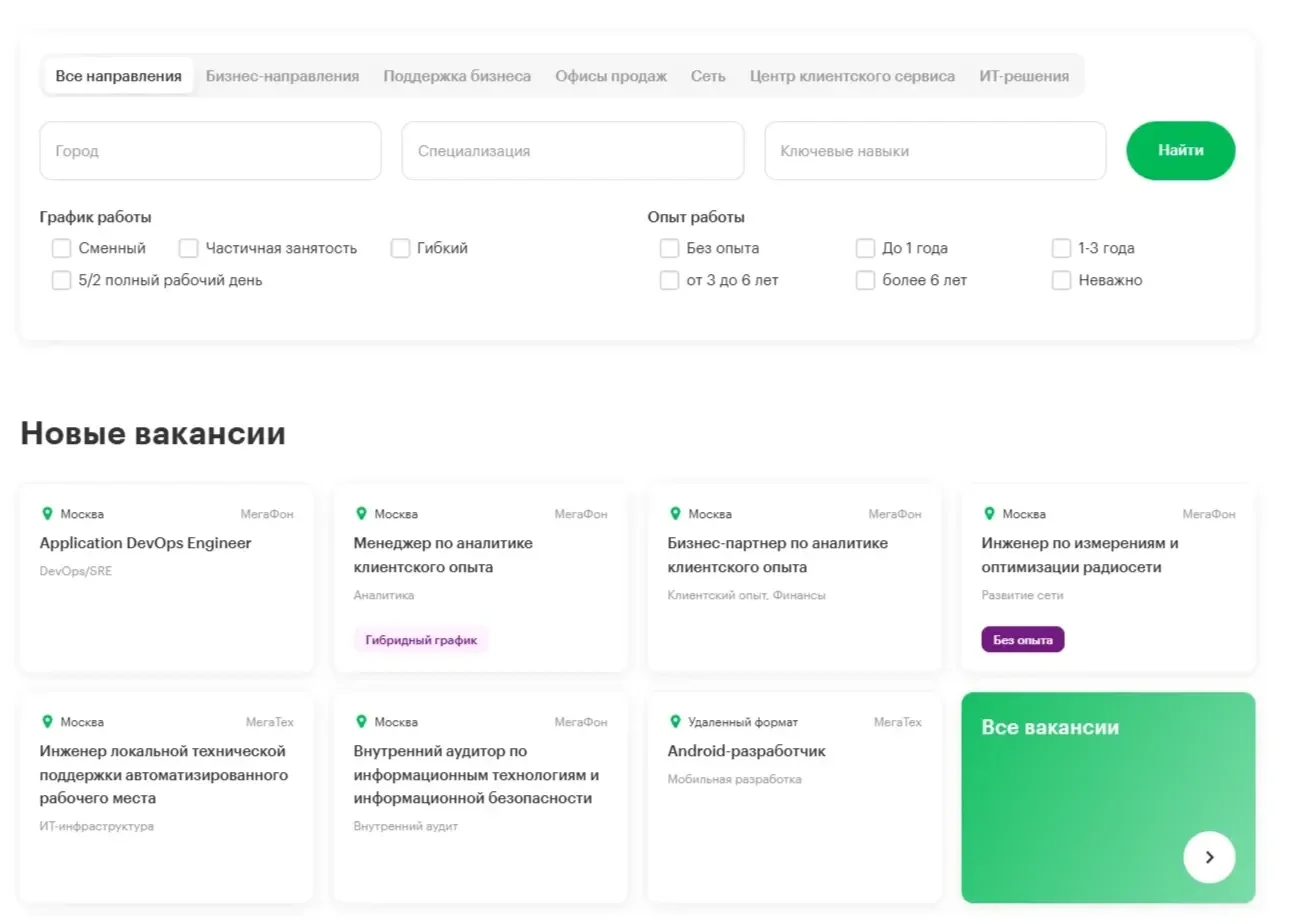This screenshot has width=1299, height=924.
Task: Toggle the До 1 года checkbox
Action: pyautogui.click(x=865, y=248)
